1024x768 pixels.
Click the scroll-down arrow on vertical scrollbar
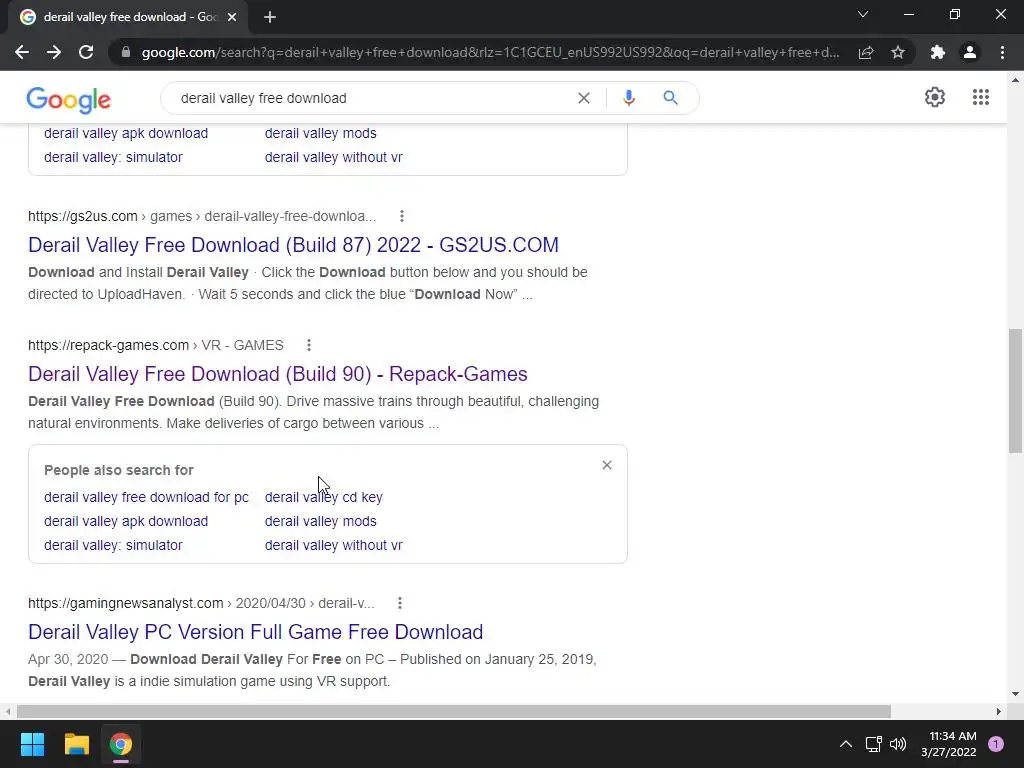click(x=1015, y=694)
